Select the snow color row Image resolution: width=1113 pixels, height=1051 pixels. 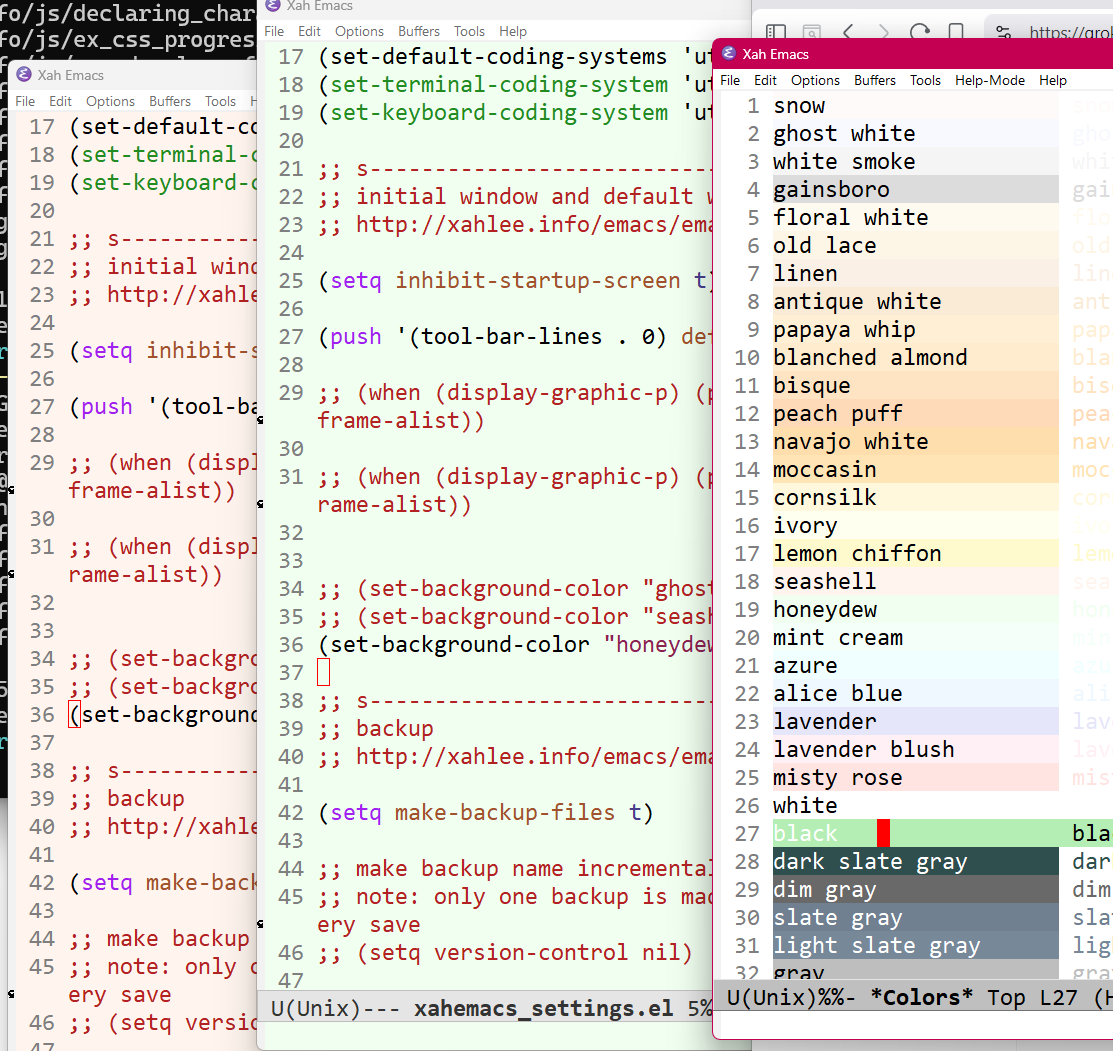916,106
